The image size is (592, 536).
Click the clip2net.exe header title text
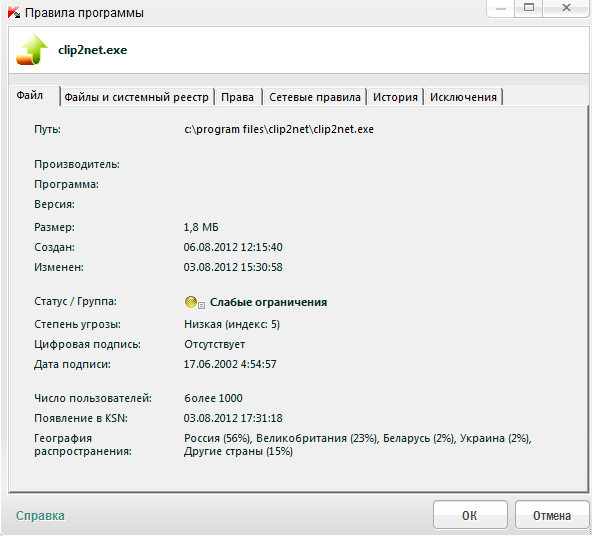pyautogui.click(x=92, y=50)
